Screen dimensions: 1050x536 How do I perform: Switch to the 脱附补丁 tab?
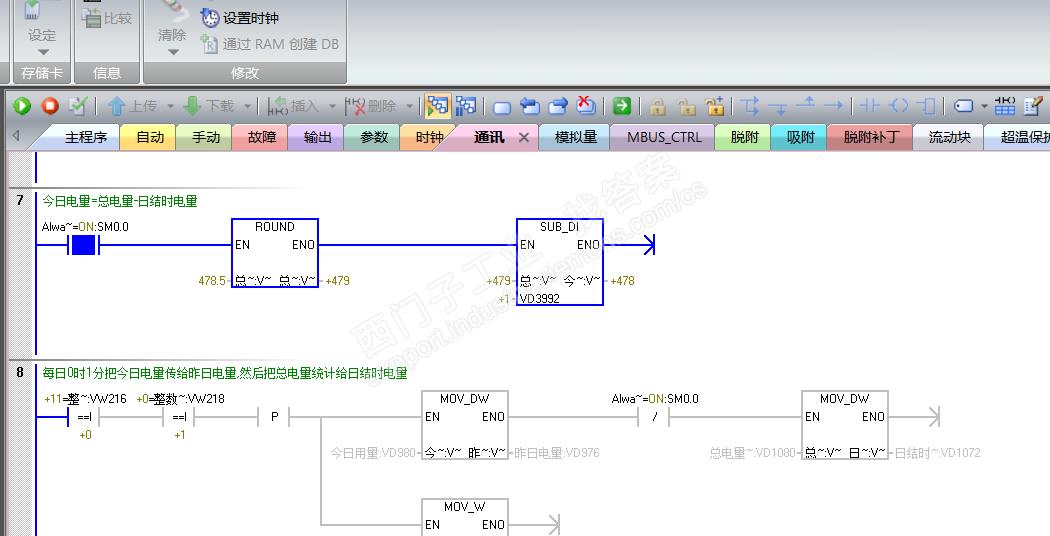[x=871, y=137]
